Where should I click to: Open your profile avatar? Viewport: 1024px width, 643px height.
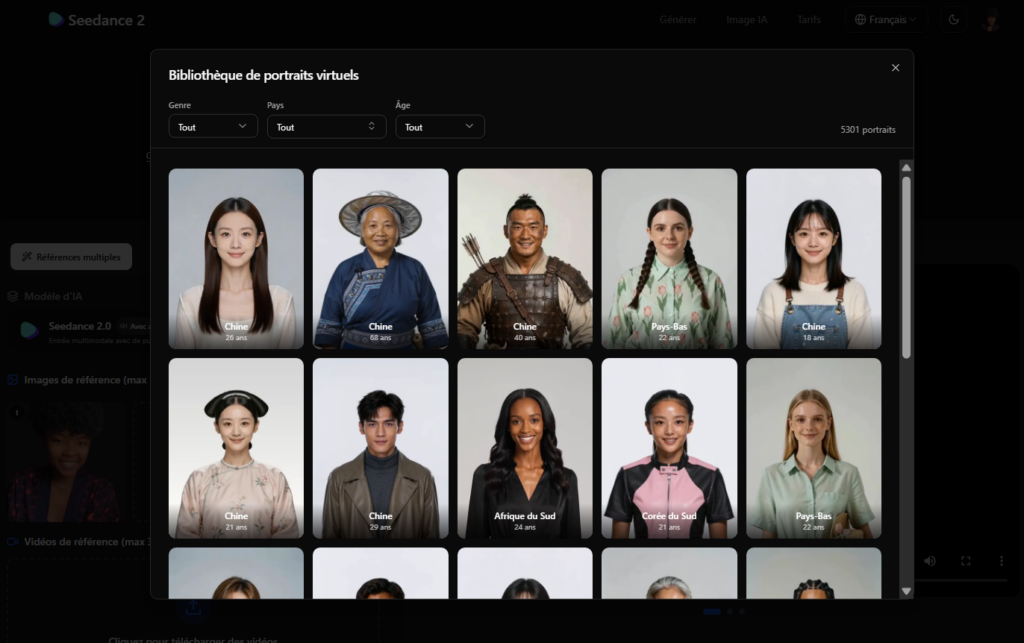(x=991, y=20)
